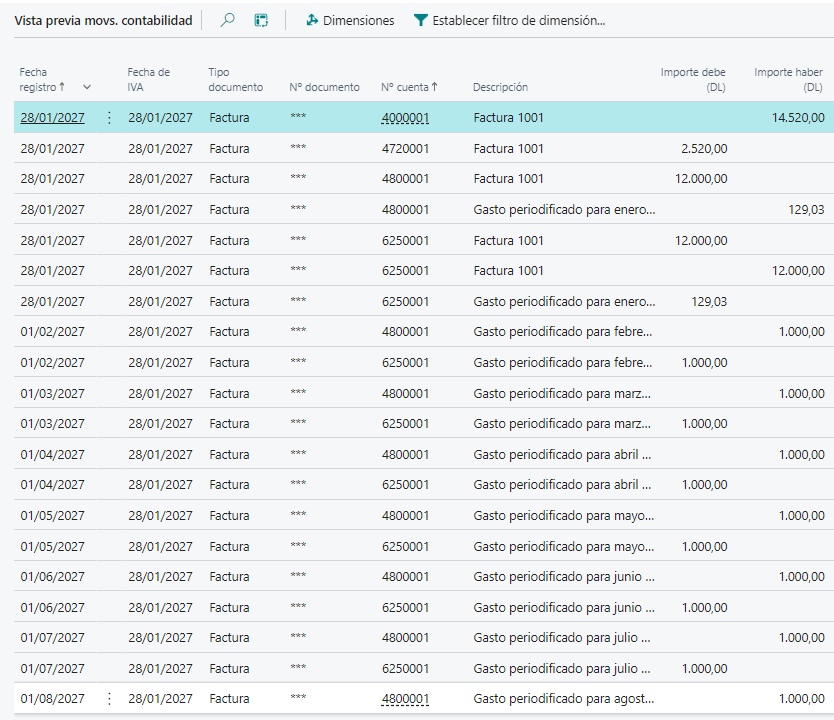Expand the Fecha registro column dropdown chevron
834x720 pixels.
[x=87, y=87]
